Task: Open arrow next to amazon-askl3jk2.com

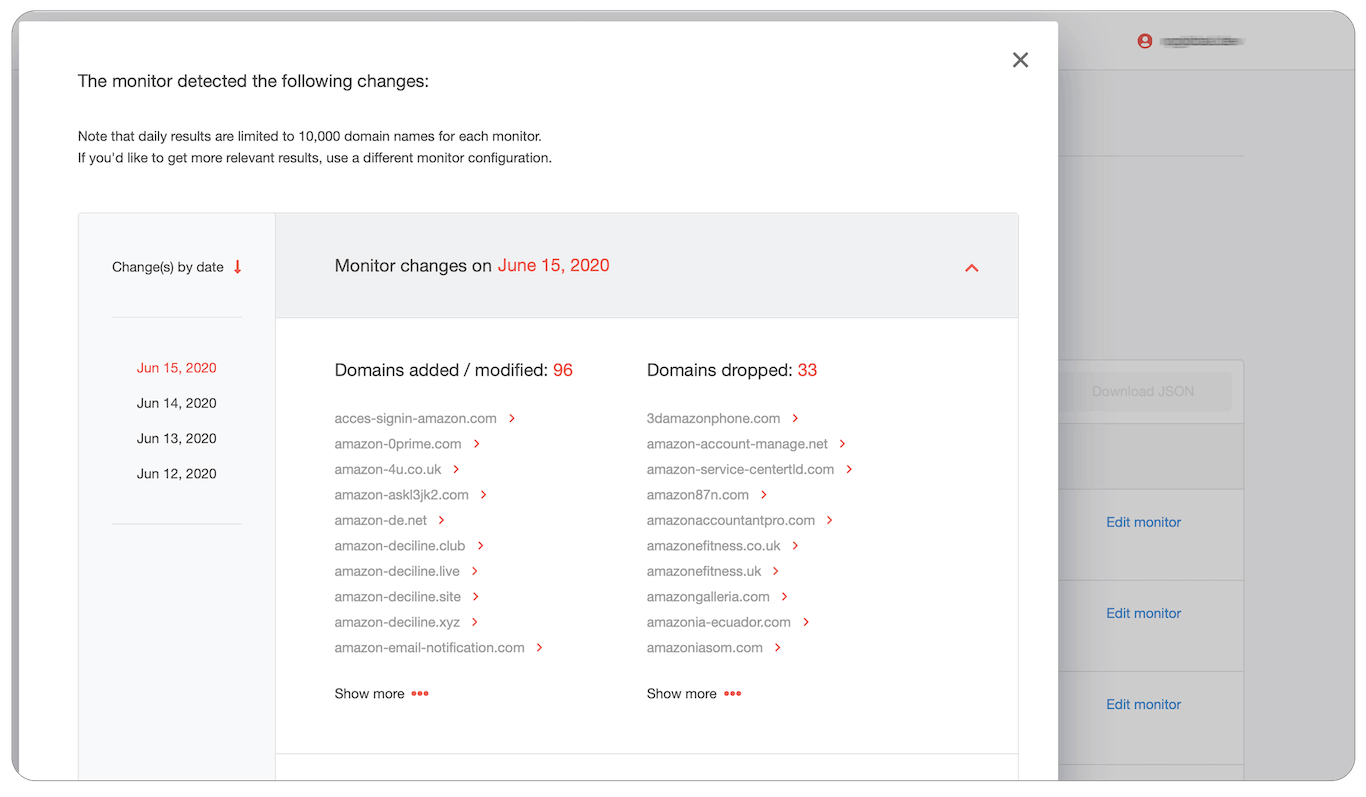Action: coord(484,495)
